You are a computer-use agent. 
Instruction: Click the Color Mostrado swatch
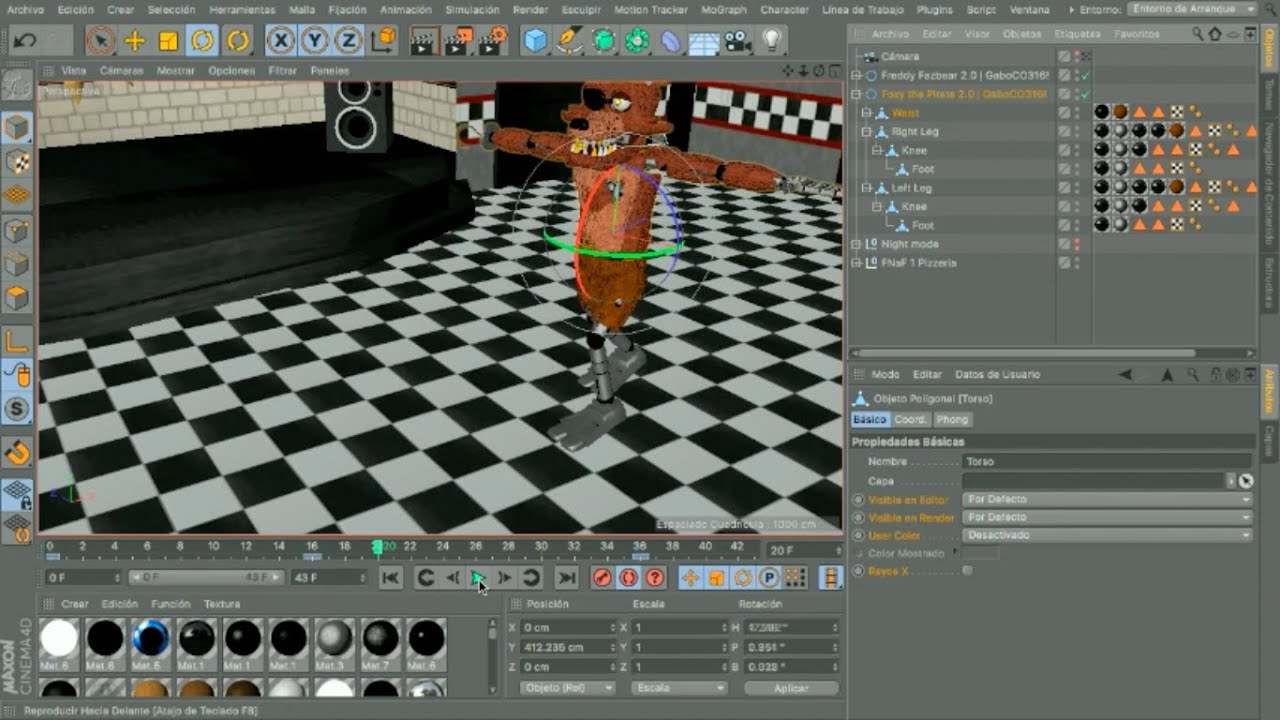tap(980, 553)
